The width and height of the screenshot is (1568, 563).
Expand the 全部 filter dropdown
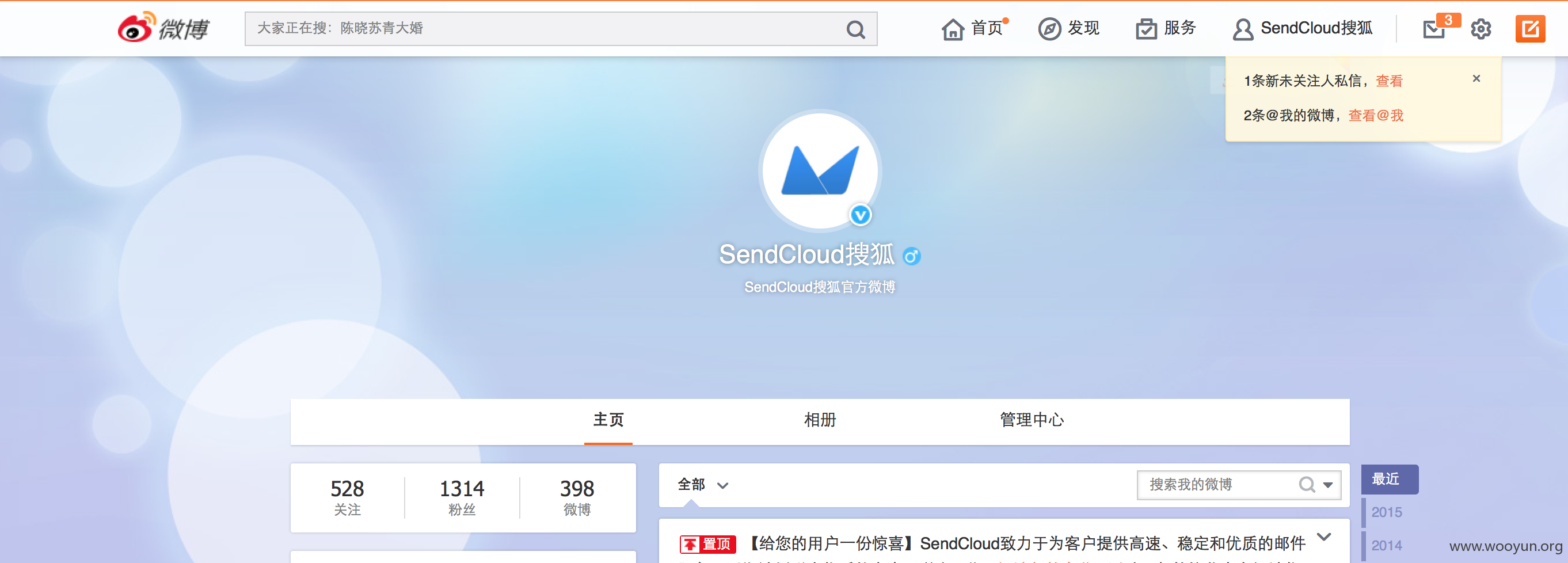702,485
